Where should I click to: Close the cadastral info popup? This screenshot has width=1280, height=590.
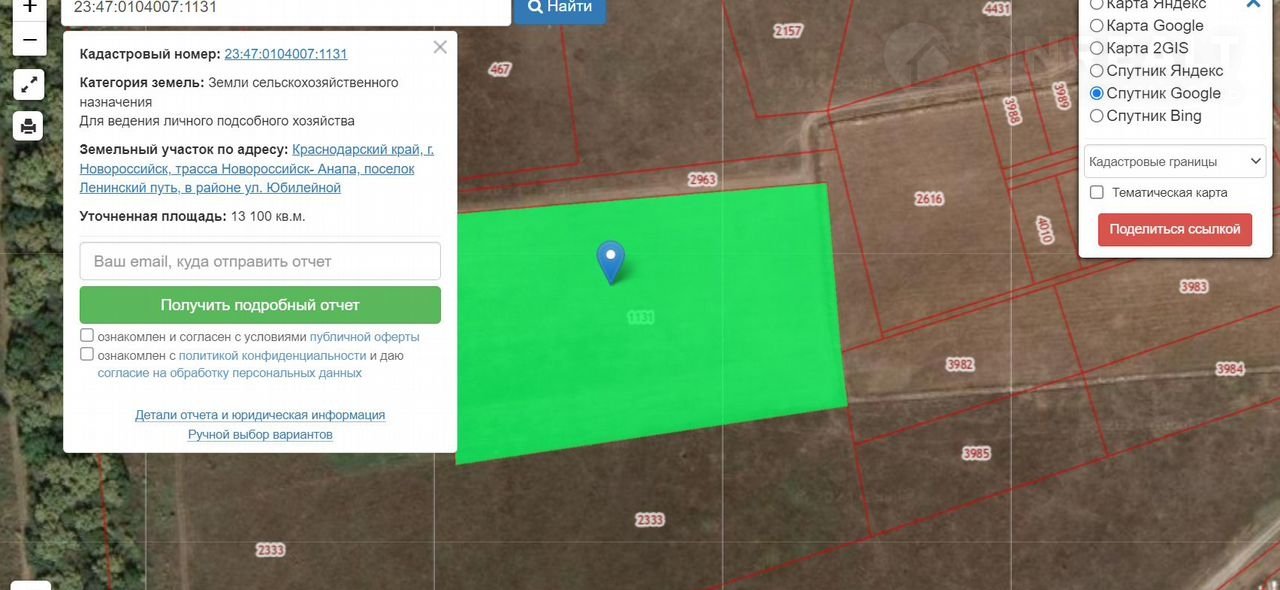point(440,47)
